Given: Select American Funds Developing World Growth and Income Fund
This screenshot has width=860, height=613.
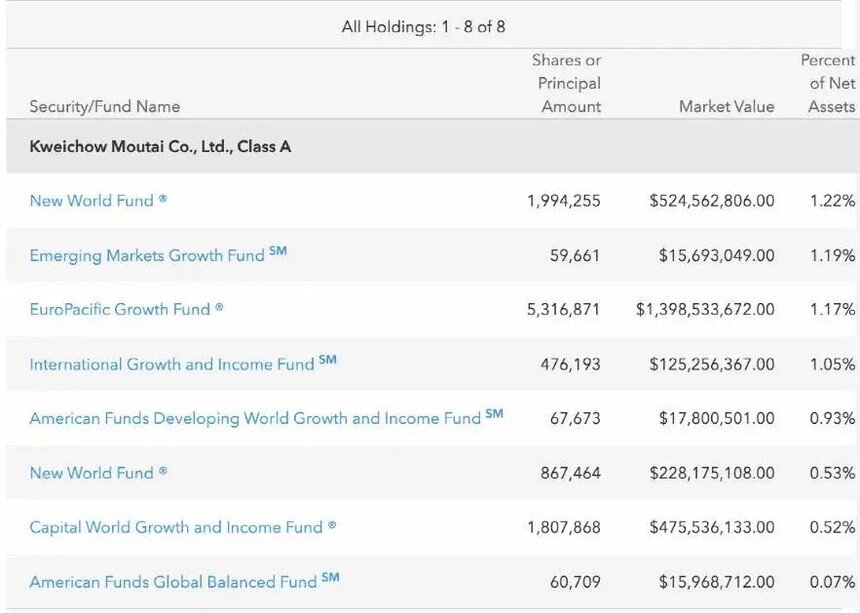Looking at the screenshot, I should click(255, 419).
